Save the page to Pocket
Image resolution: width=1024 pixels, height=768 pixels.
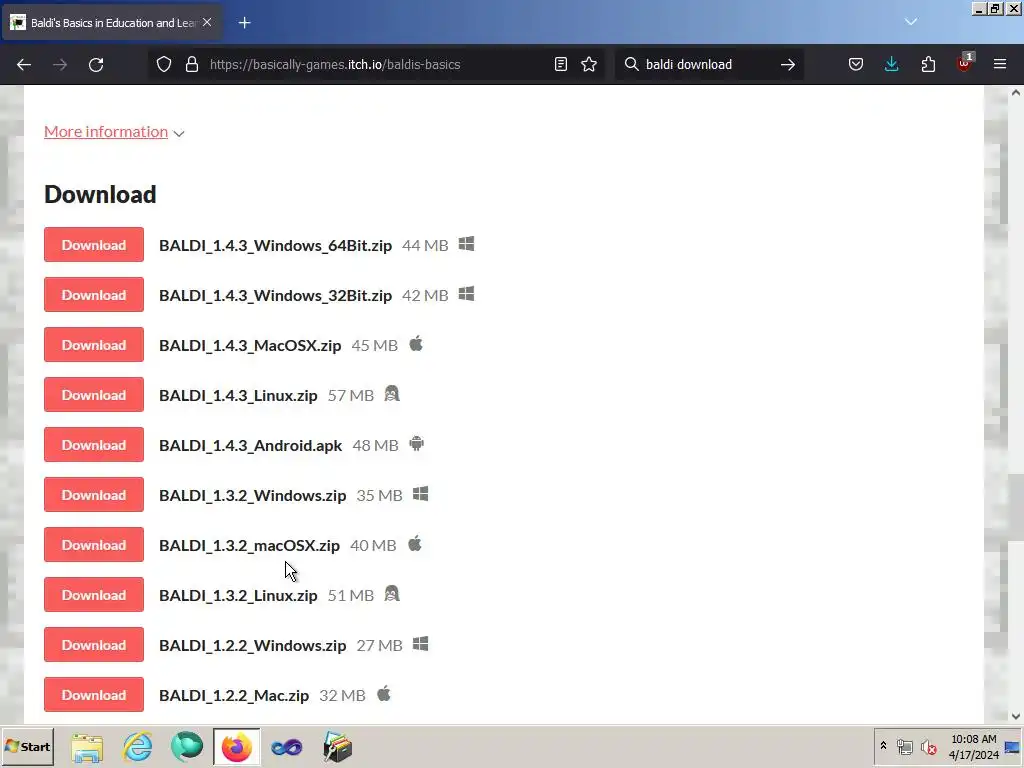(856, 64)
